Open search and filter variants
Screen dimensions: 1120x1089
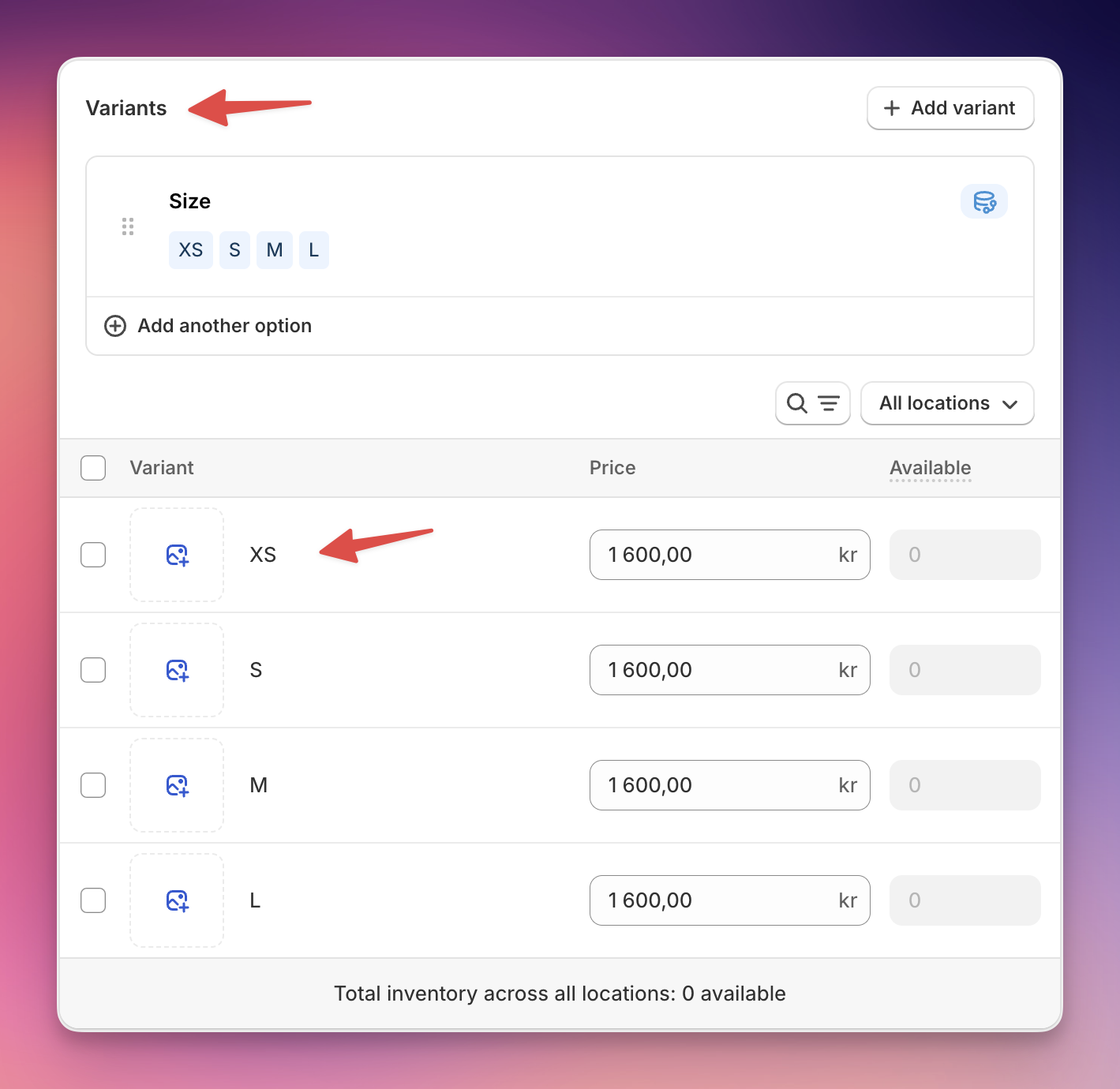[x=813, y=403]
